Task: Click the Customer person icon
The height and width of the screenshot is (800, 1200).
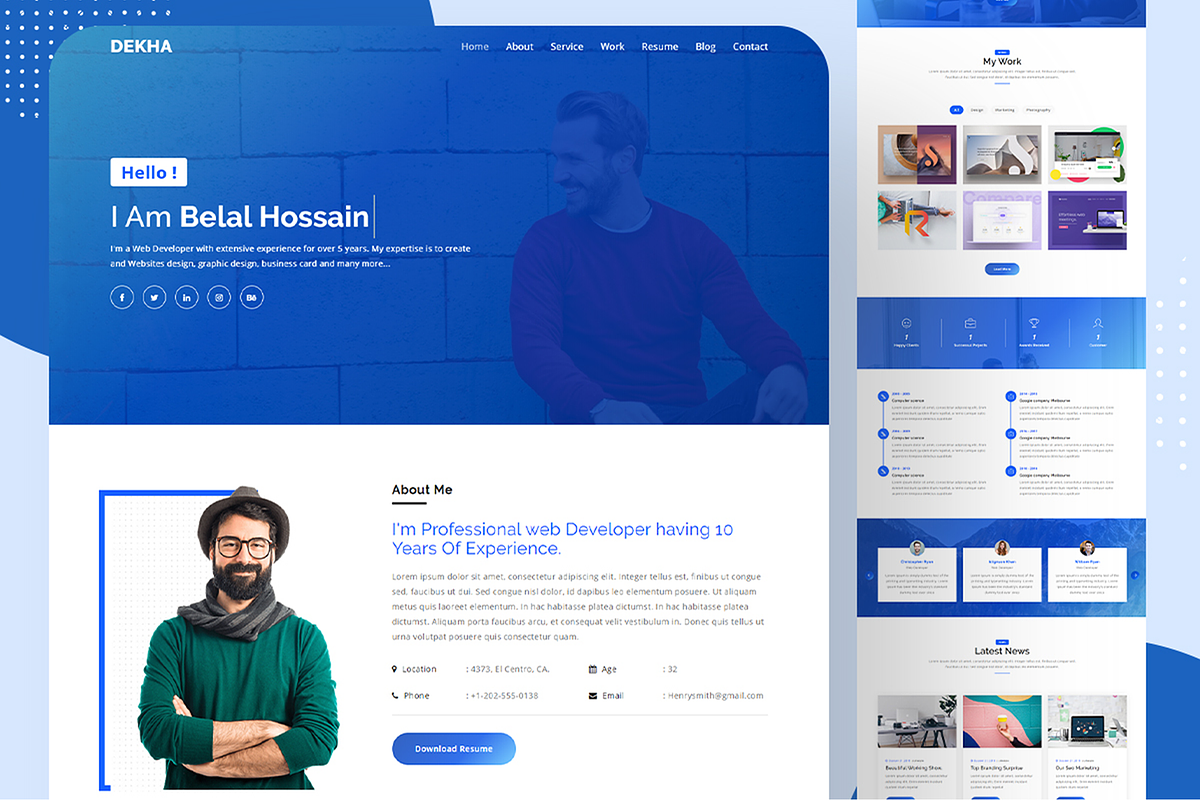Action: click(1098, 324)
